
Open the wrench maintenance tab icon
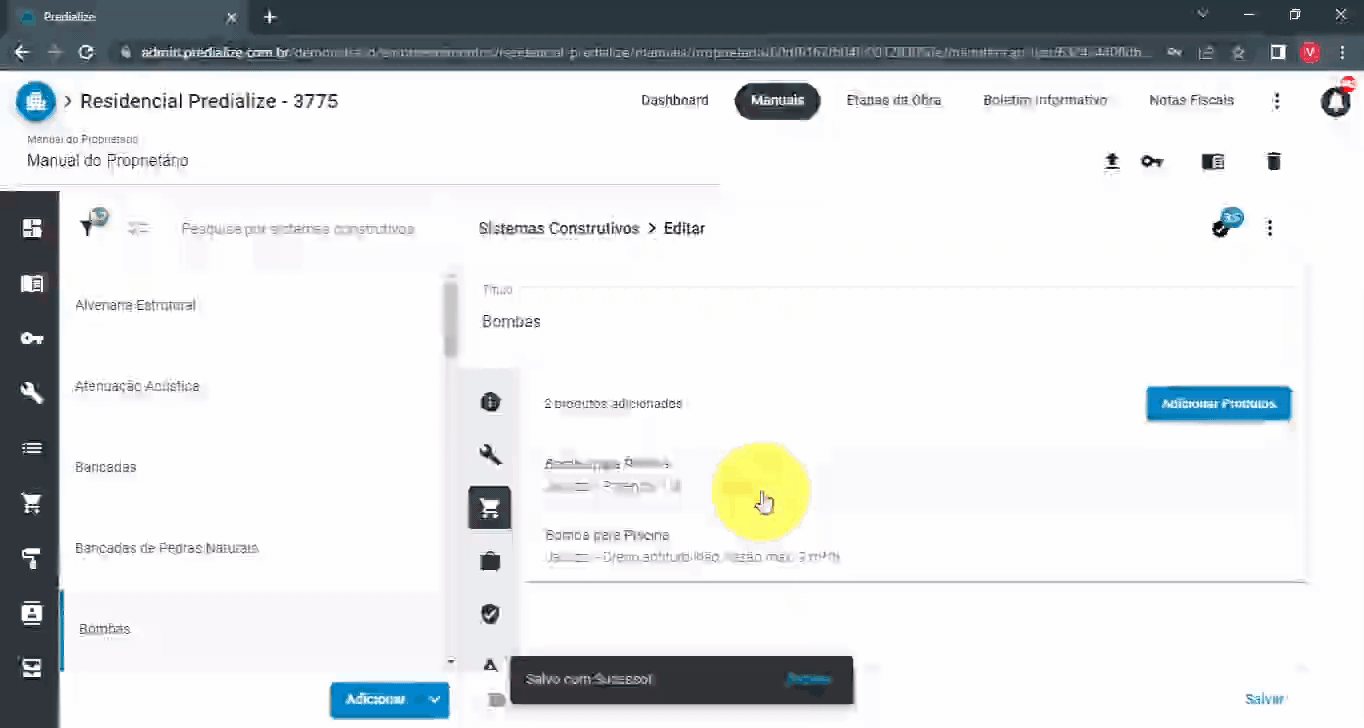pos(490,455)
